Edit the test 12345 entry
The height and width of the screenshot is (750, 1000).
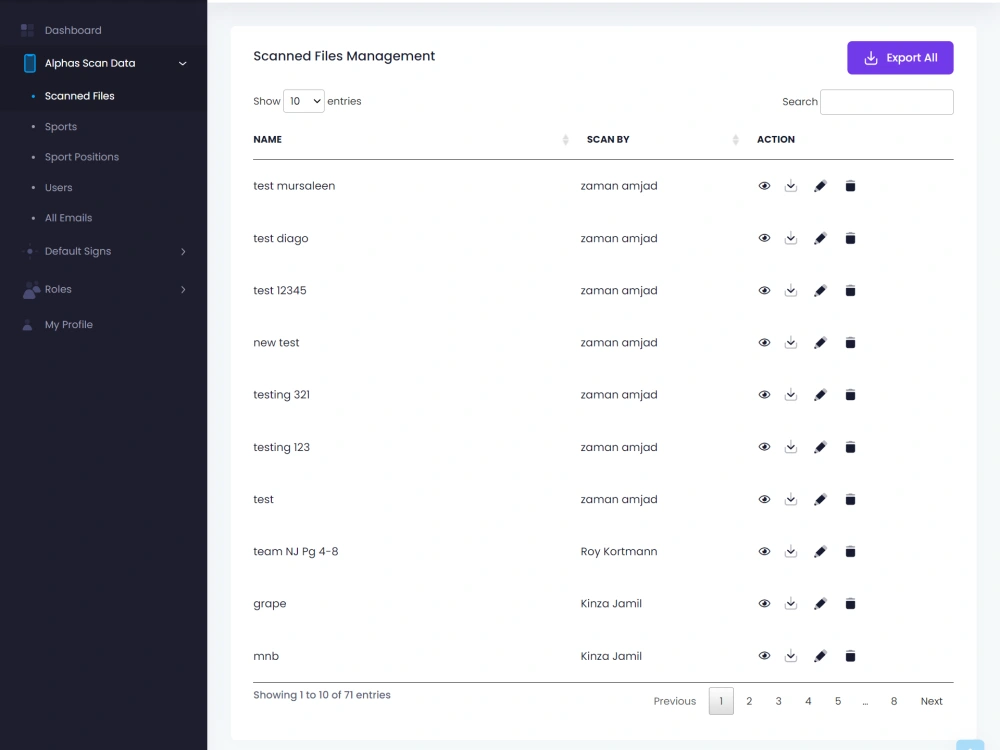coord(820,291)
